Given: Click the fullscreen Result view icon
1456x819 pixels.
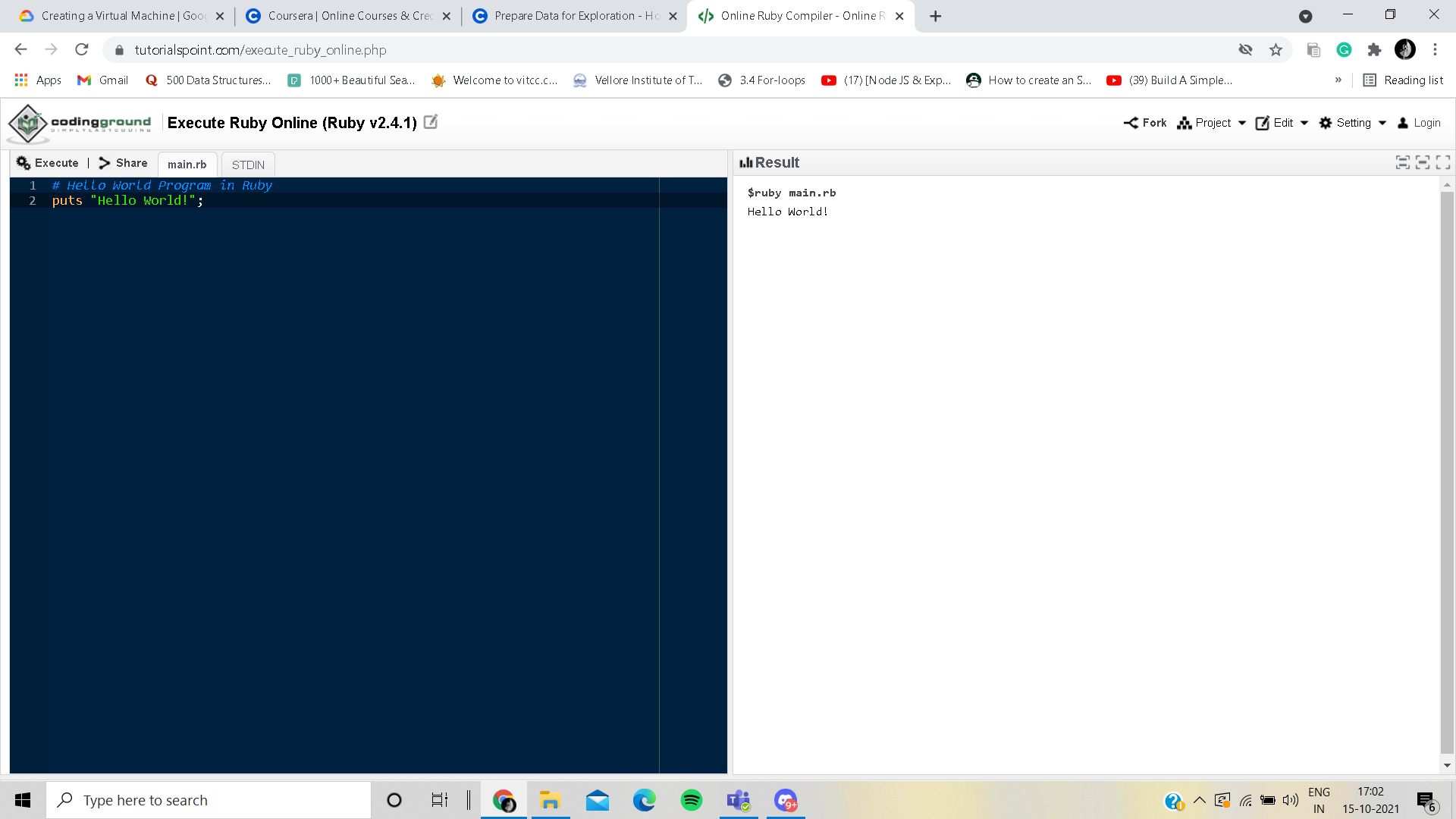Looking at the screenshot, I should point(1443,162).
